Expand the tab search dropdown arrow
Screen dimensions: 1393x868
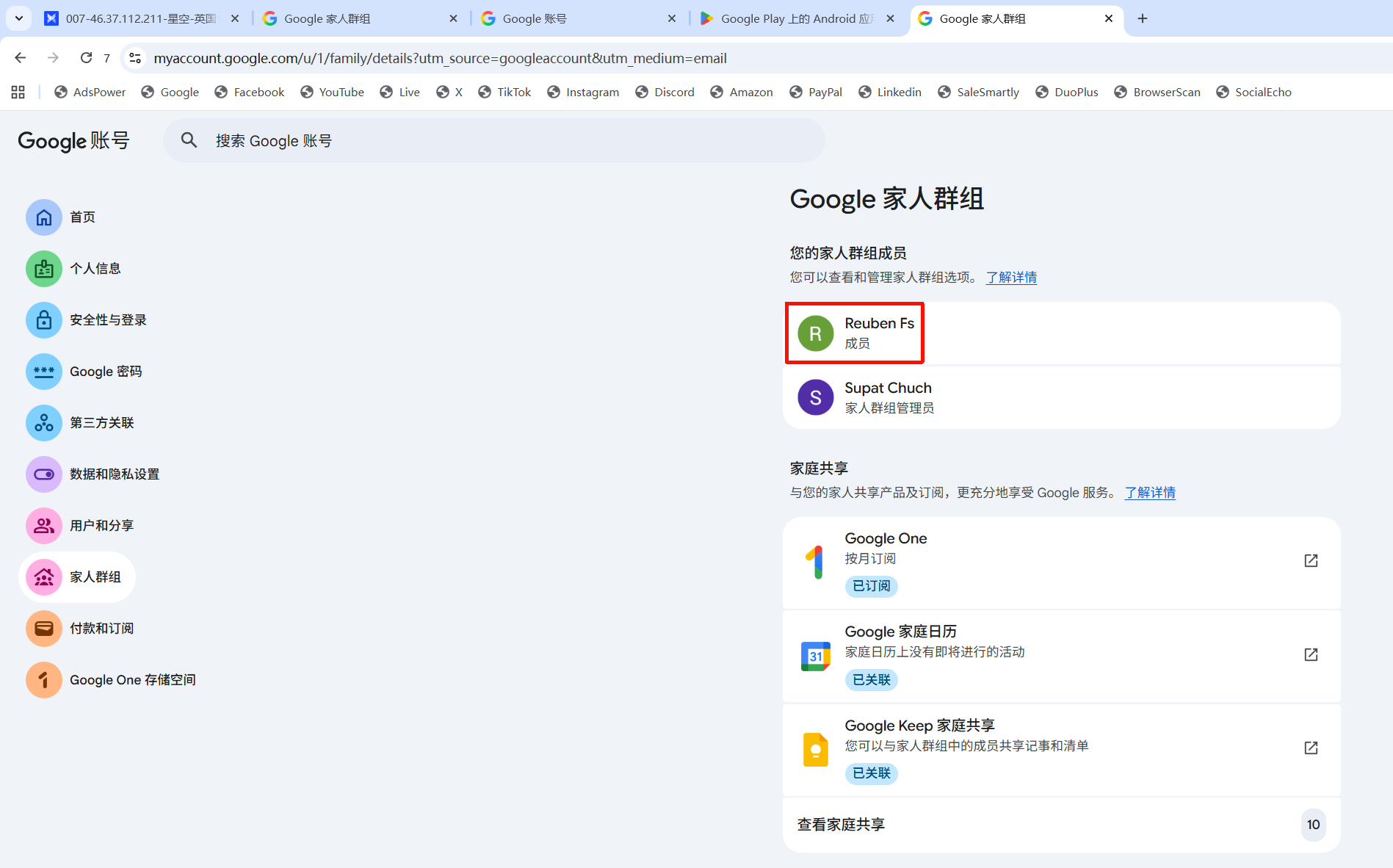[x=19, y=18]
